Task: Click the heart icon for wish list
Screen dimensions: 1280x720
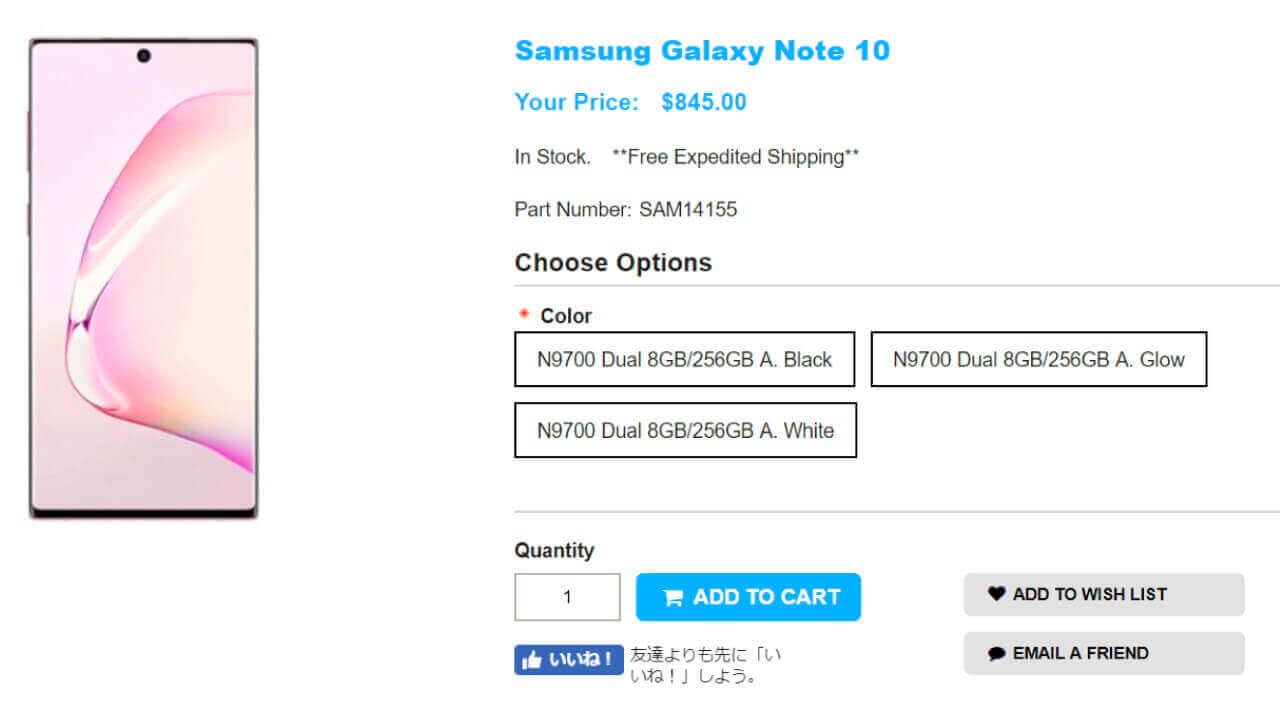Action: pyautogui.click(x=996, y=594)
